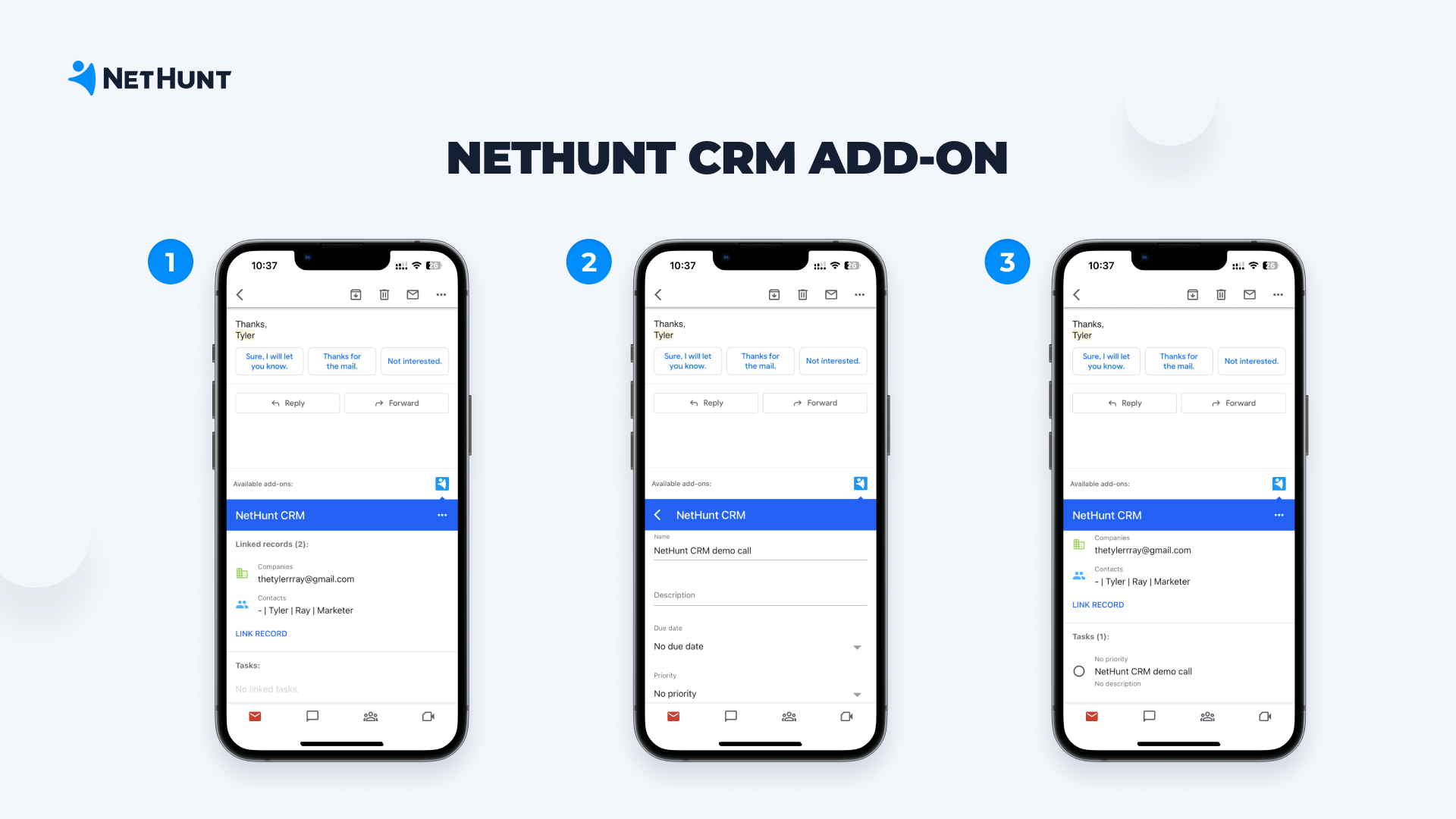Viewport: 1456px width, 819px height.
Task: Click the delete/trash icon in screen 1
Action: pyautogui.click(x=383, y=294)
